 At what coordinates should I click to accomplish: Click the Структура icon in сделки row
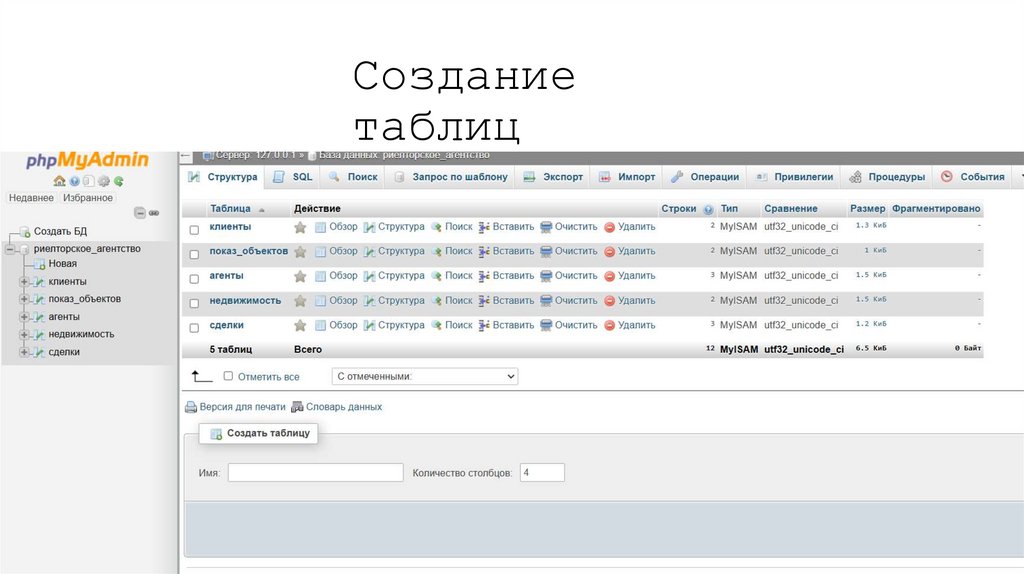[x=370, y=325]
